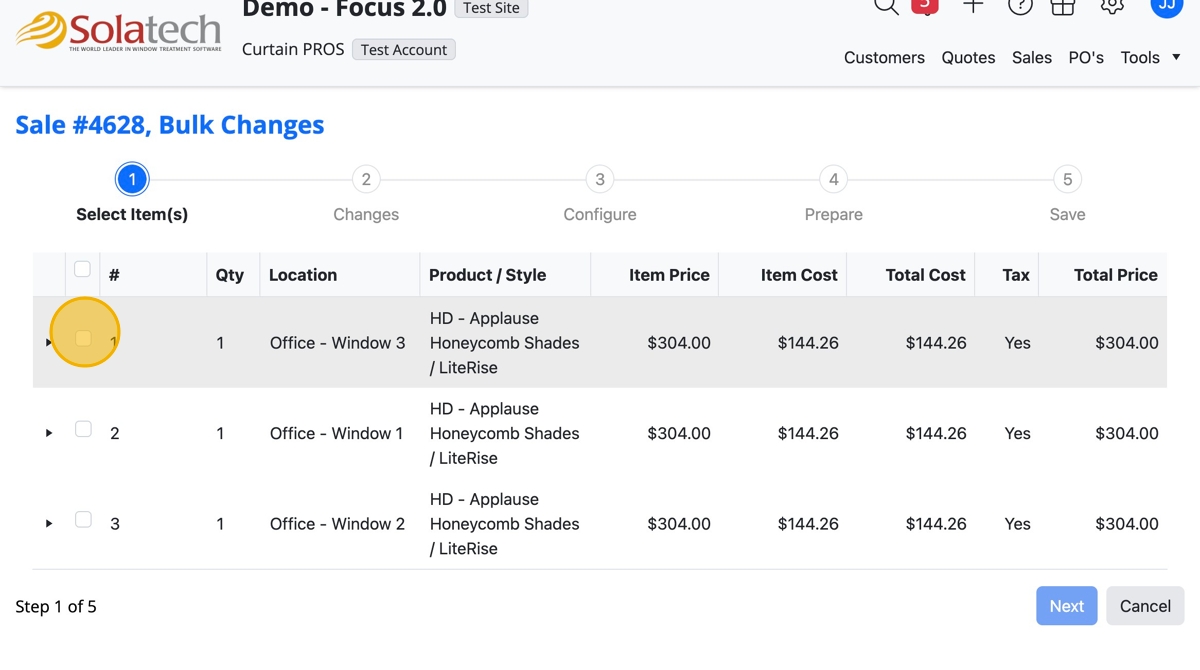Click the gift box icon
1200x670 pixels.
(x=1063, y=6)
